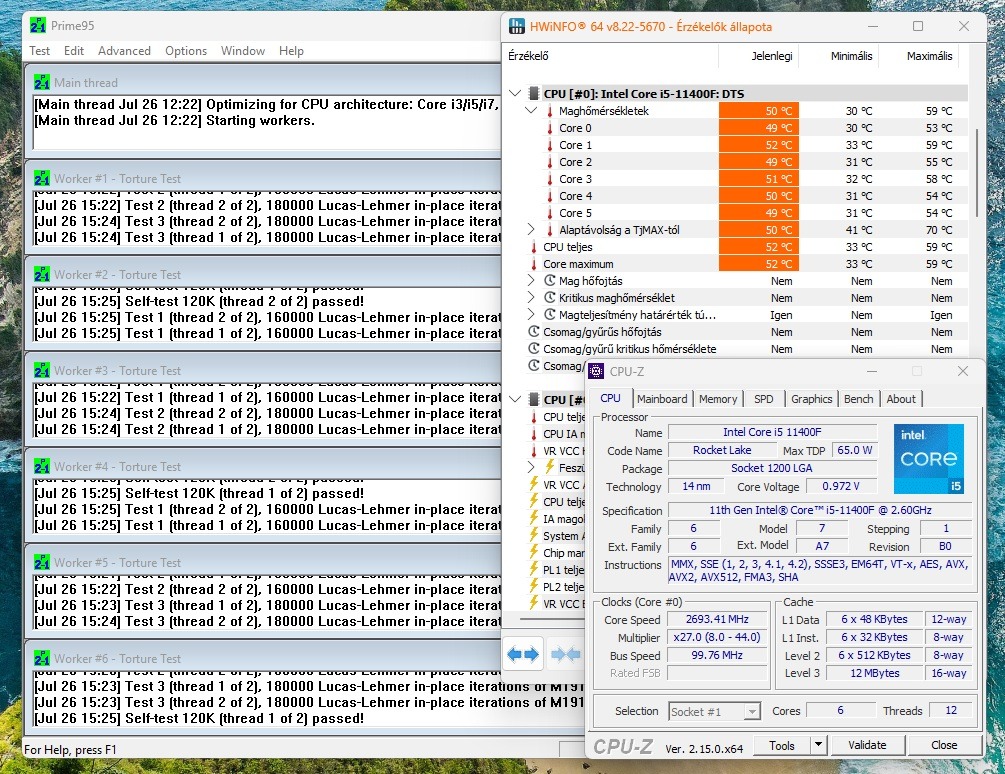Click Worker #6 Torture Test window icon
The image size is (1005, 774).
pos(42,658)
